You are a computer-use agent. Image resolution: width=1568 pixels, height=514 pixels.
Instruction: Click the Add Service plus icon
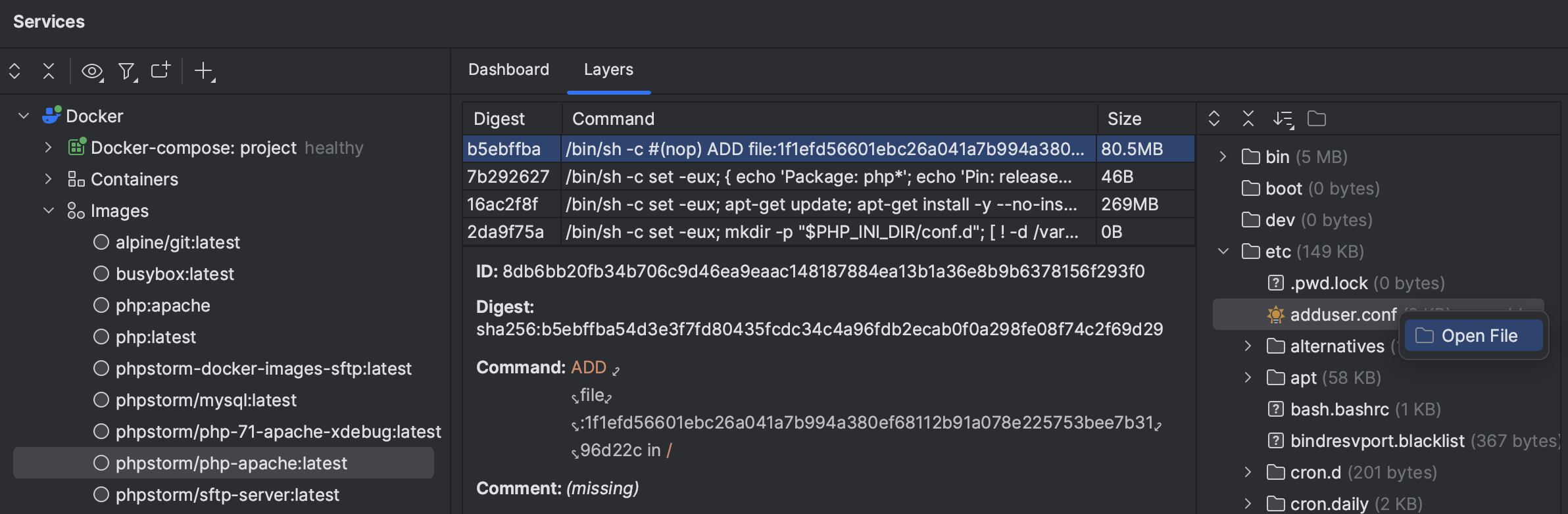[x=205, y=71]
